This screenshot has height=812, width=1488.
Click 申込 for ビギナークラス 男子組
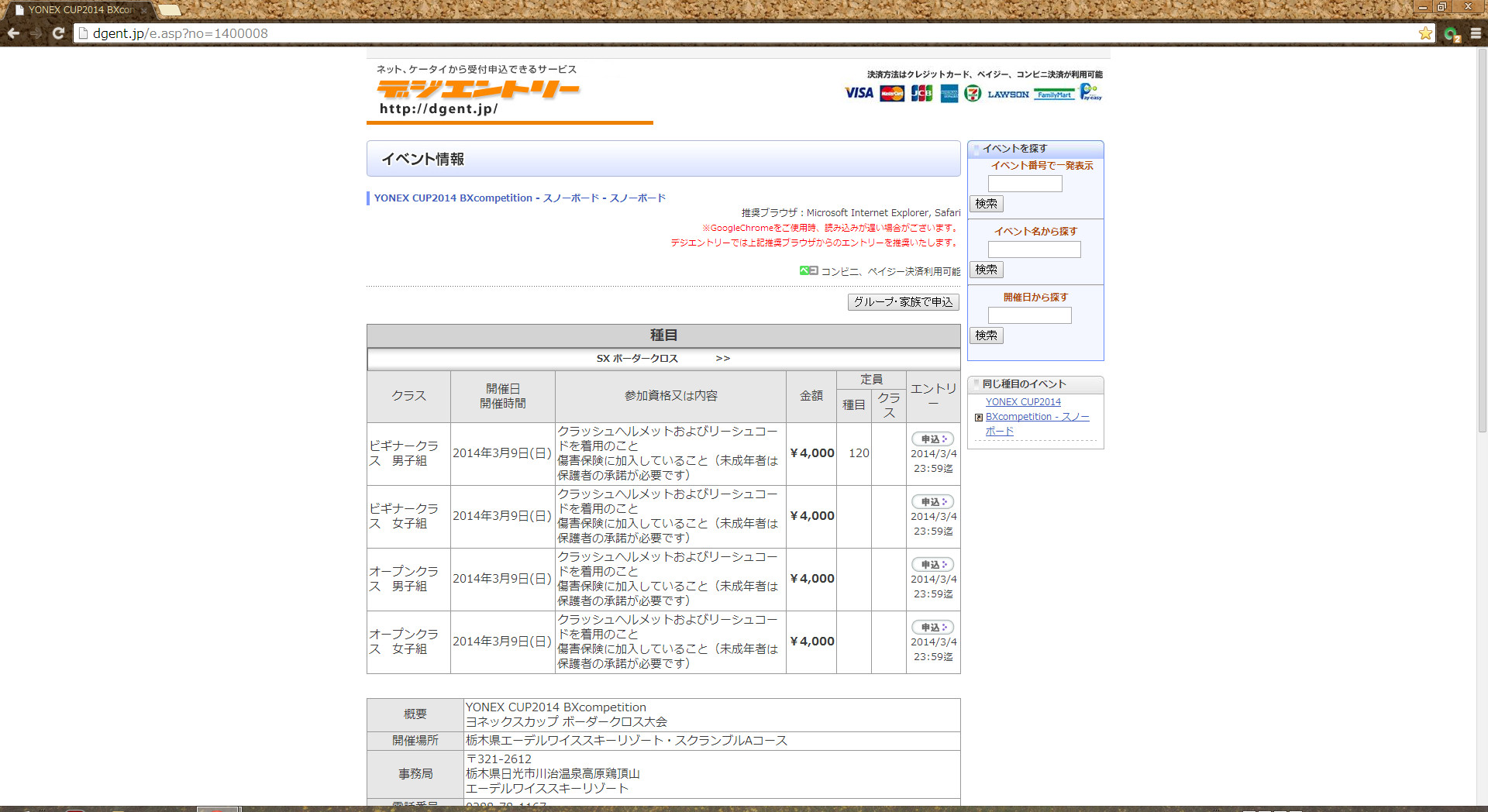point(932,439)
